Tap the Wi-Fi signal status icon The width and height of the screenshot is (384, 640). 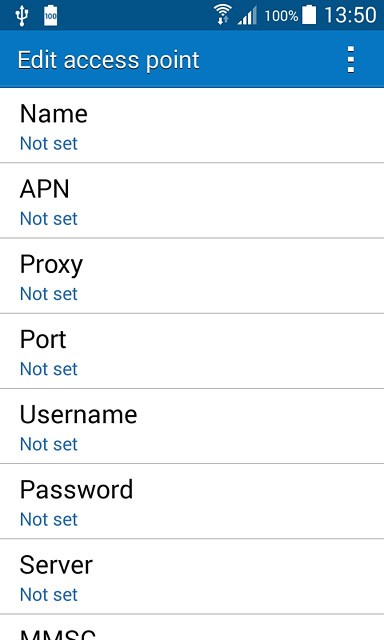point(223,15)
